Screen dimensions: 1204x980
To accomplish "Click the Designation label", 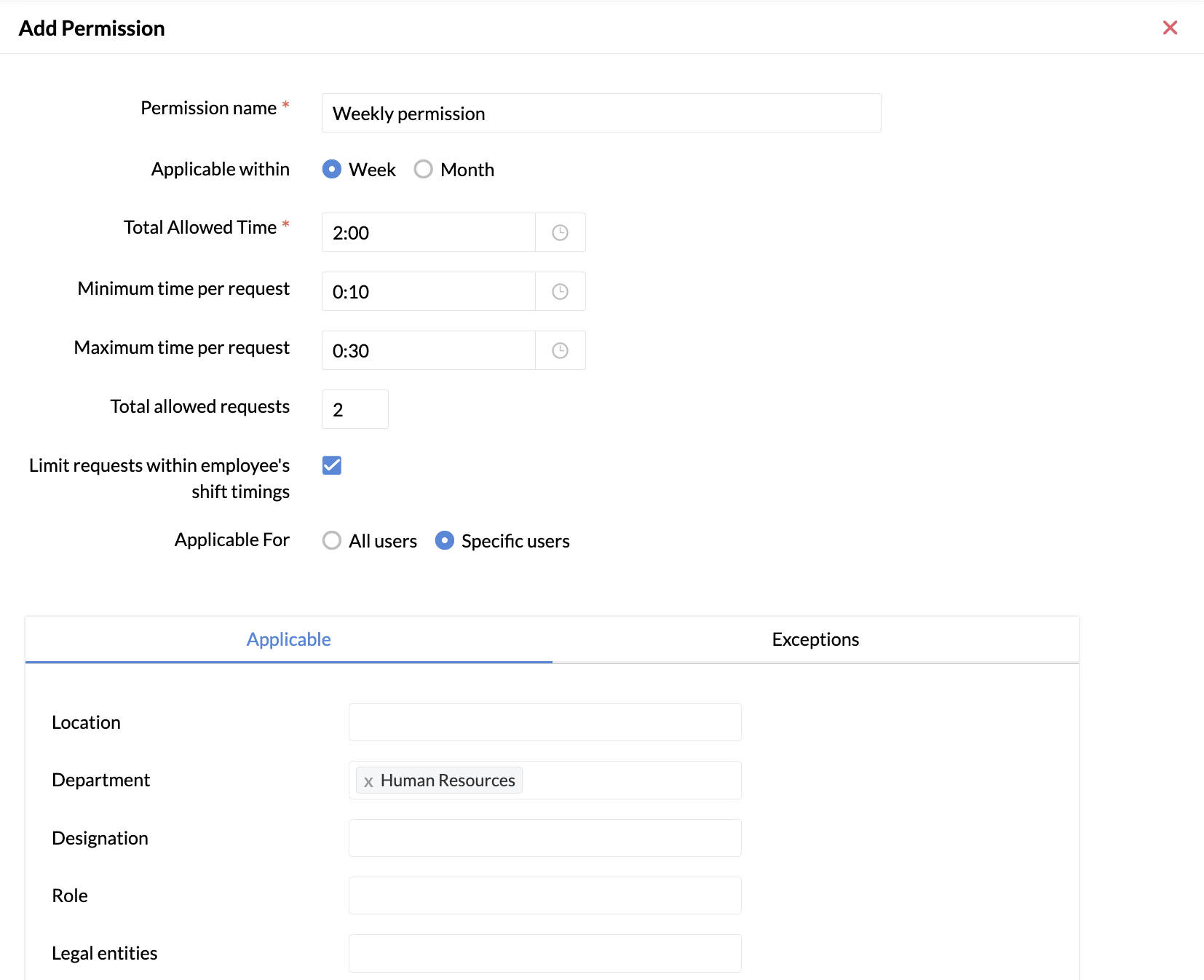I will (x=100, y=838).
